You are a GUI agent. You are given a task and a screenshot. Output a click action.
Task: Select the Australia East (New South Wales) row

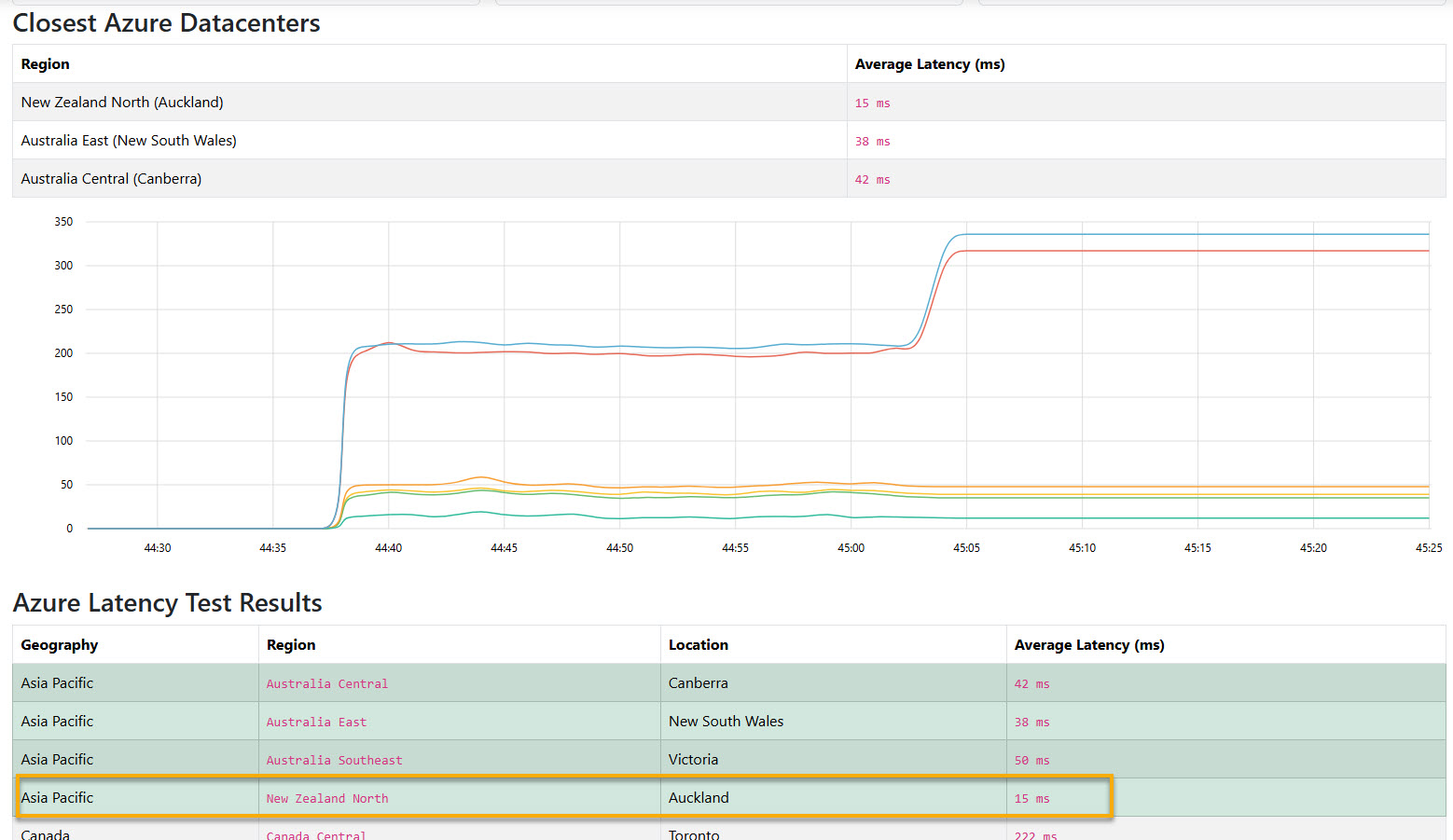[x=728, y=141]
